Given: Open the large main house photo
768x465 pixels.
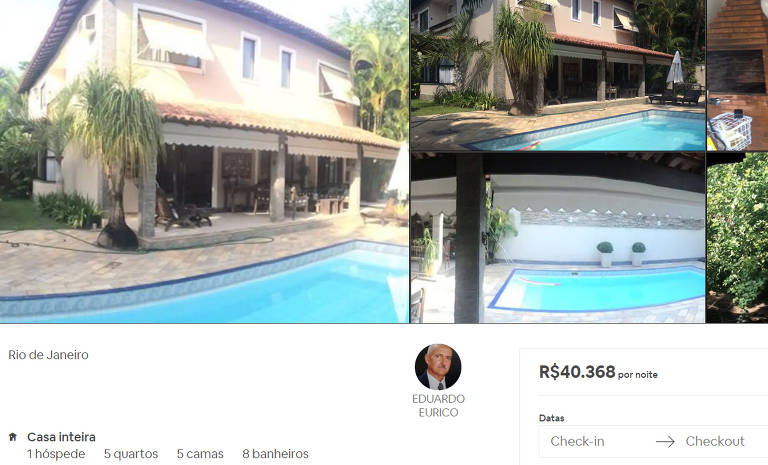Looking at the screenshot, I should pos(204,161).
